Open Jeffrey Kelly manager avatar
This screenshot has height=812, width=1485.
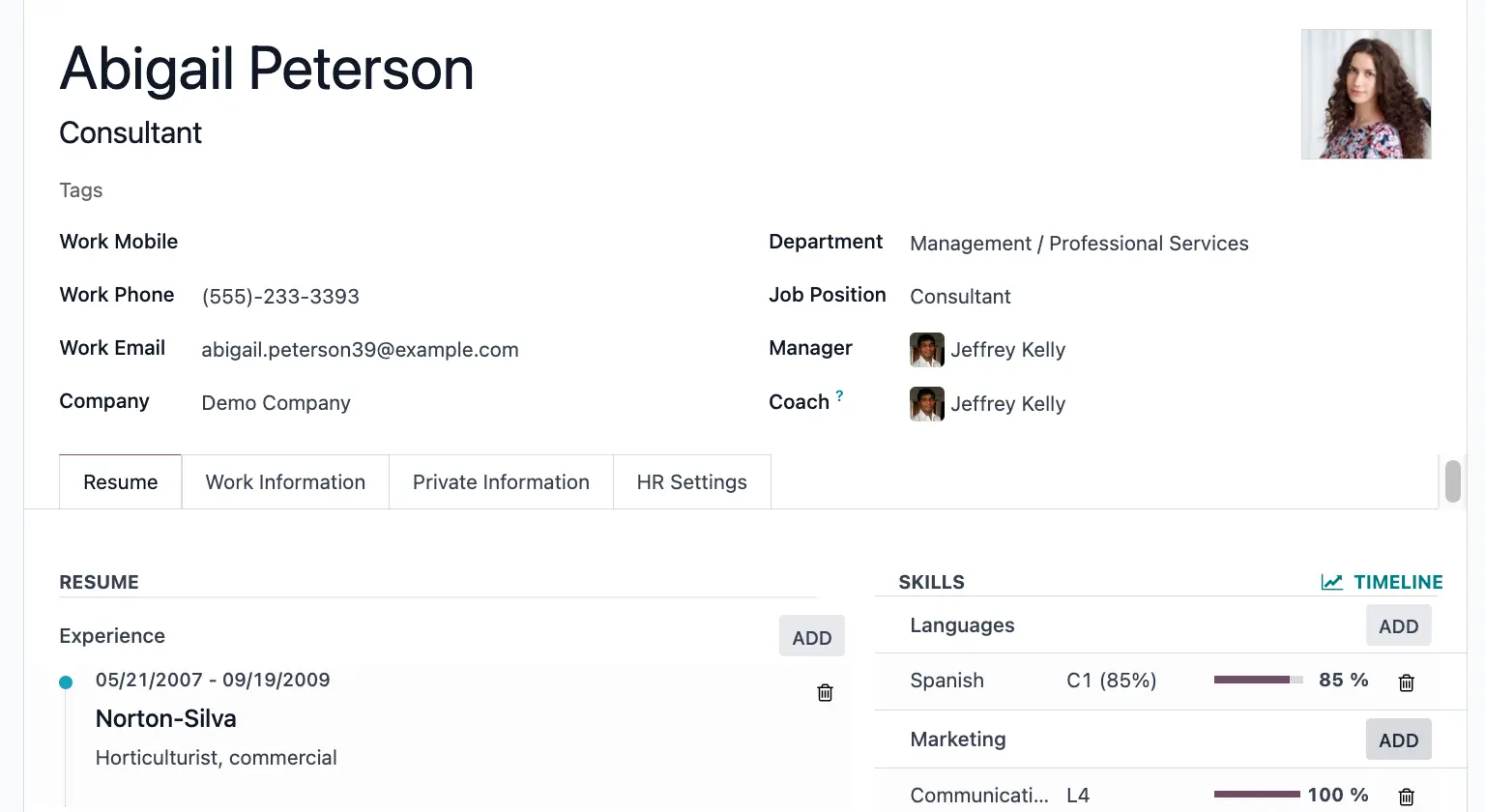(926, 350)
